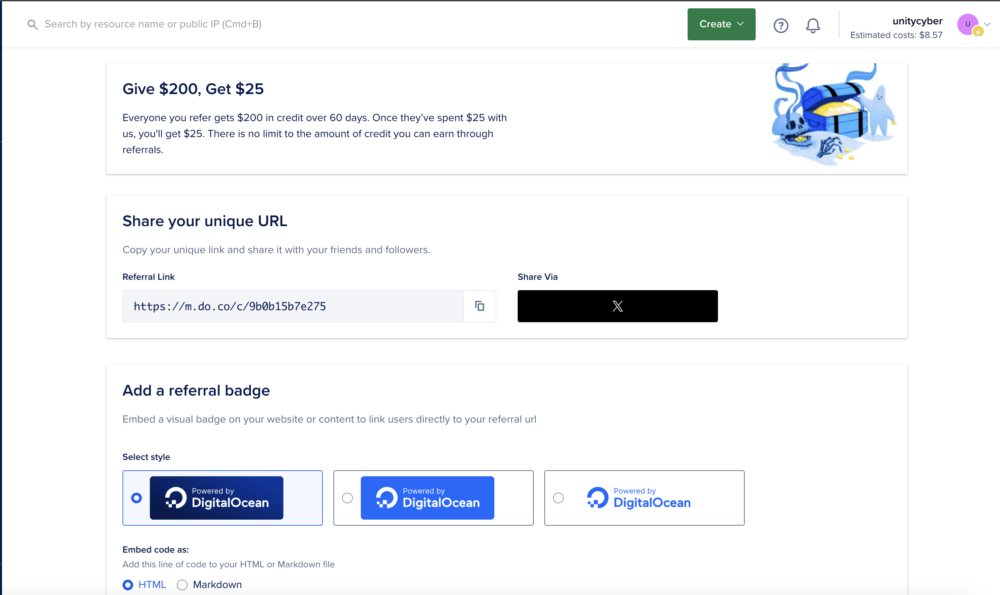1000x595 pixels.
Task: Open the green Create dropdown
Action: coord(721,24)
